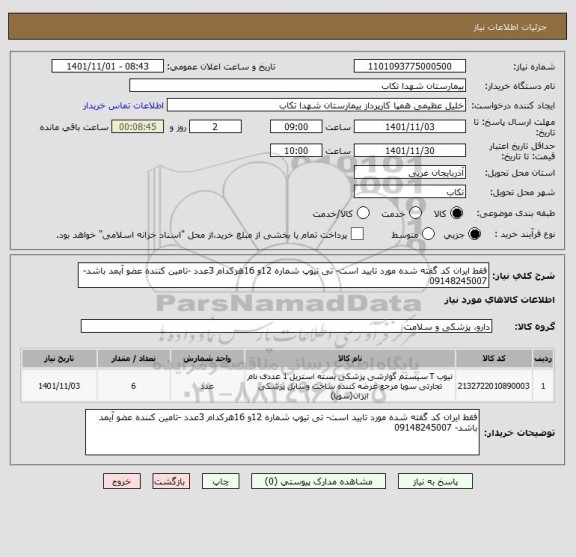Click the خروج exit button

pyautogui.click(x=122, y=481)
